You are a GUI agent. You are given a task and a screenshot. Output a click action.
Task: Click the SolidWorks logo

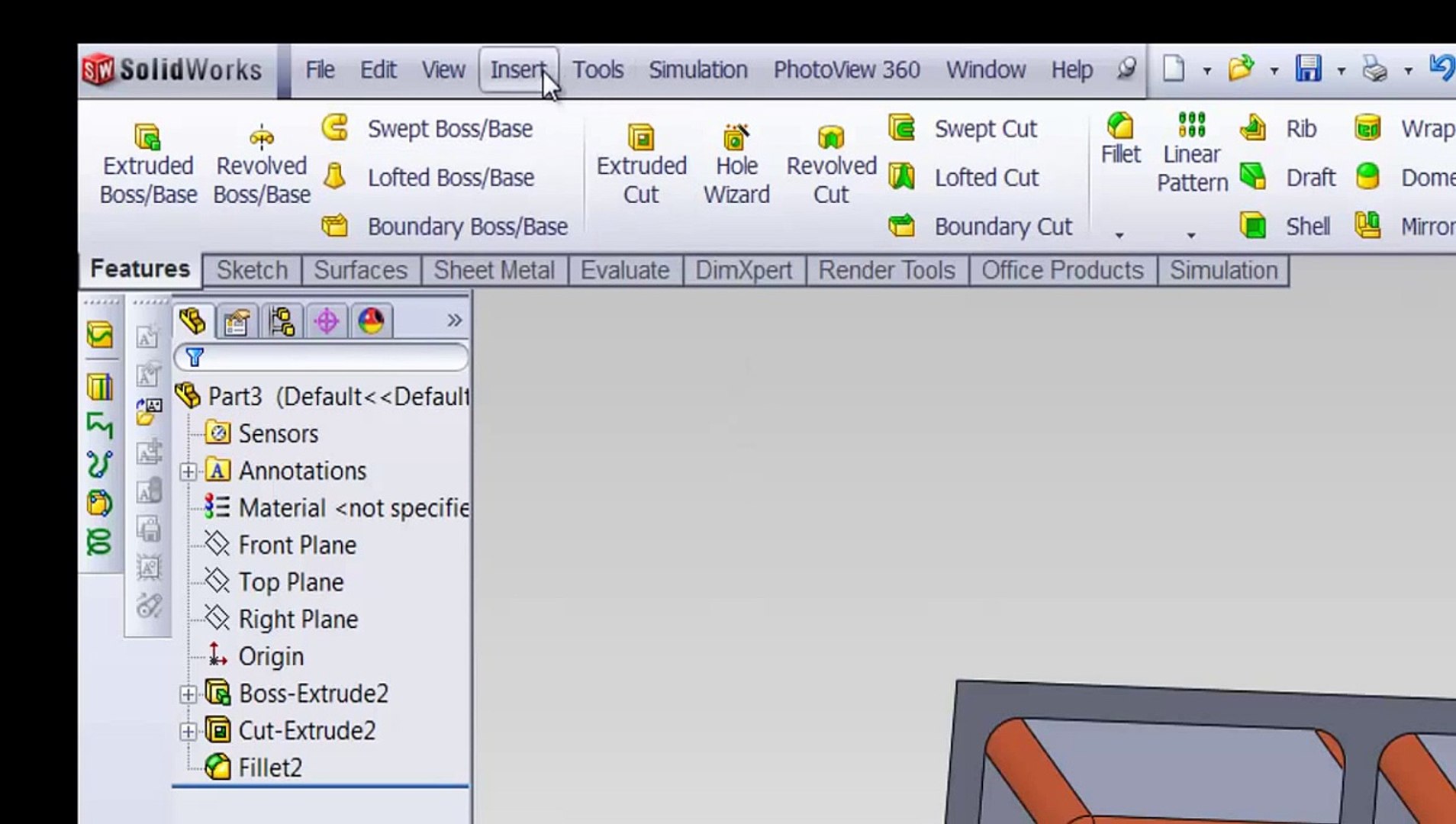pos(172,70)
